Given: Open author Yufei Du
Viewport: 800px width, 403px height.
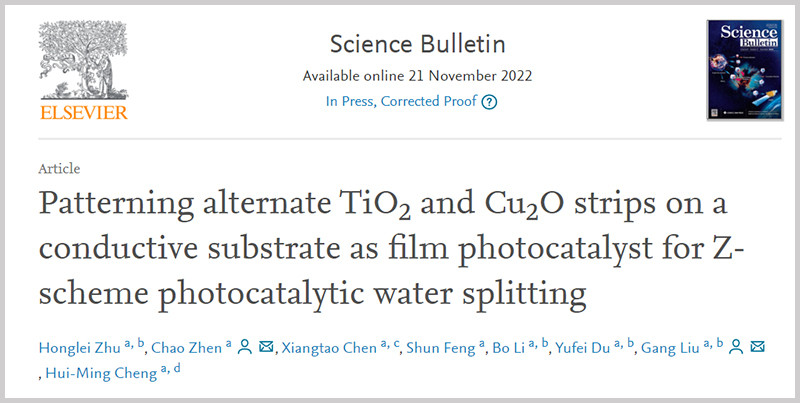Looking at the screenshot, I should [583, 348].
